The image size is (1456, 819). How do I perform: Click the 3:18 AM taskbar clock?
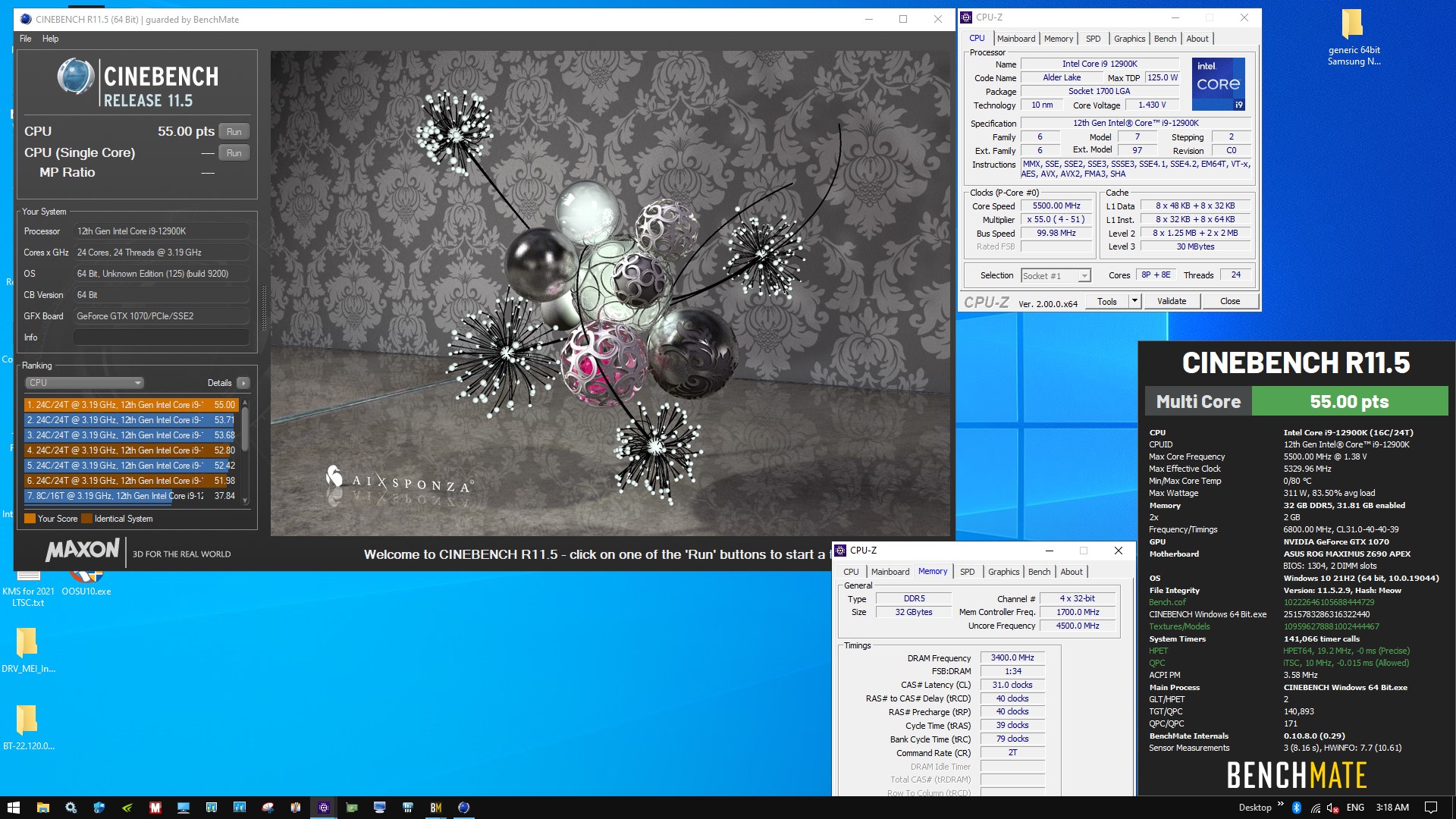point(1392,808)
